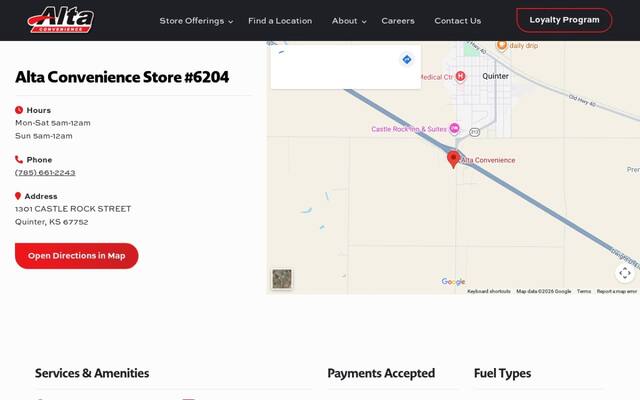Click the Alta Convenience Store #6204 heading
The width and height of the screenshot is (640, 400).
pyautogui.click(x=122, y=77)
